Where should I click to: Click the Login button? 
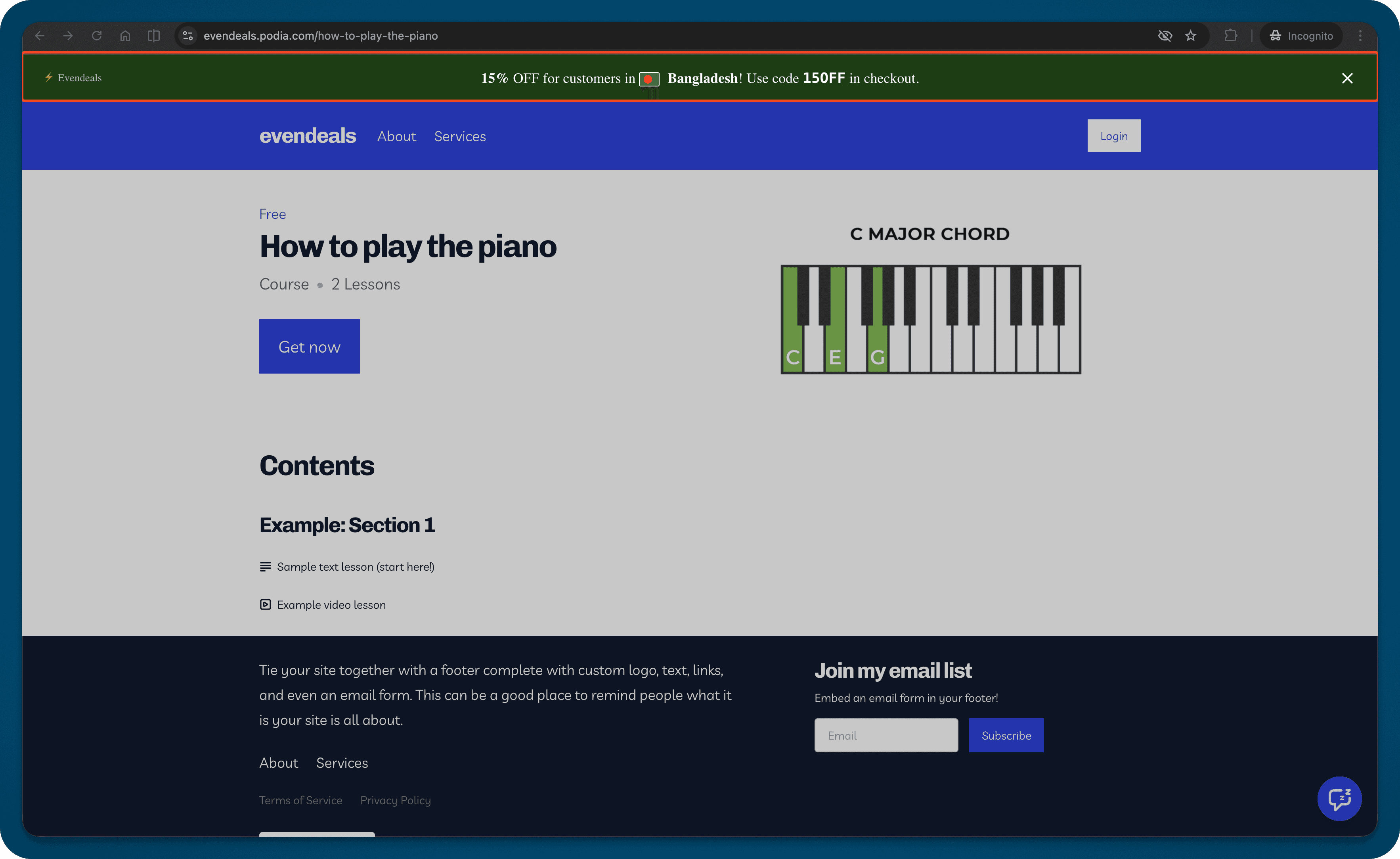pos(1113,135)
